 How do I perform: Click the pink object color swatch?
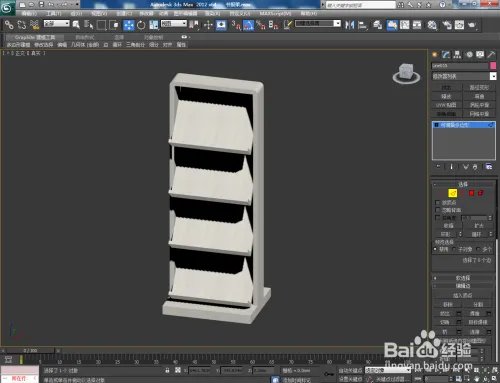[x=493, y=66]
